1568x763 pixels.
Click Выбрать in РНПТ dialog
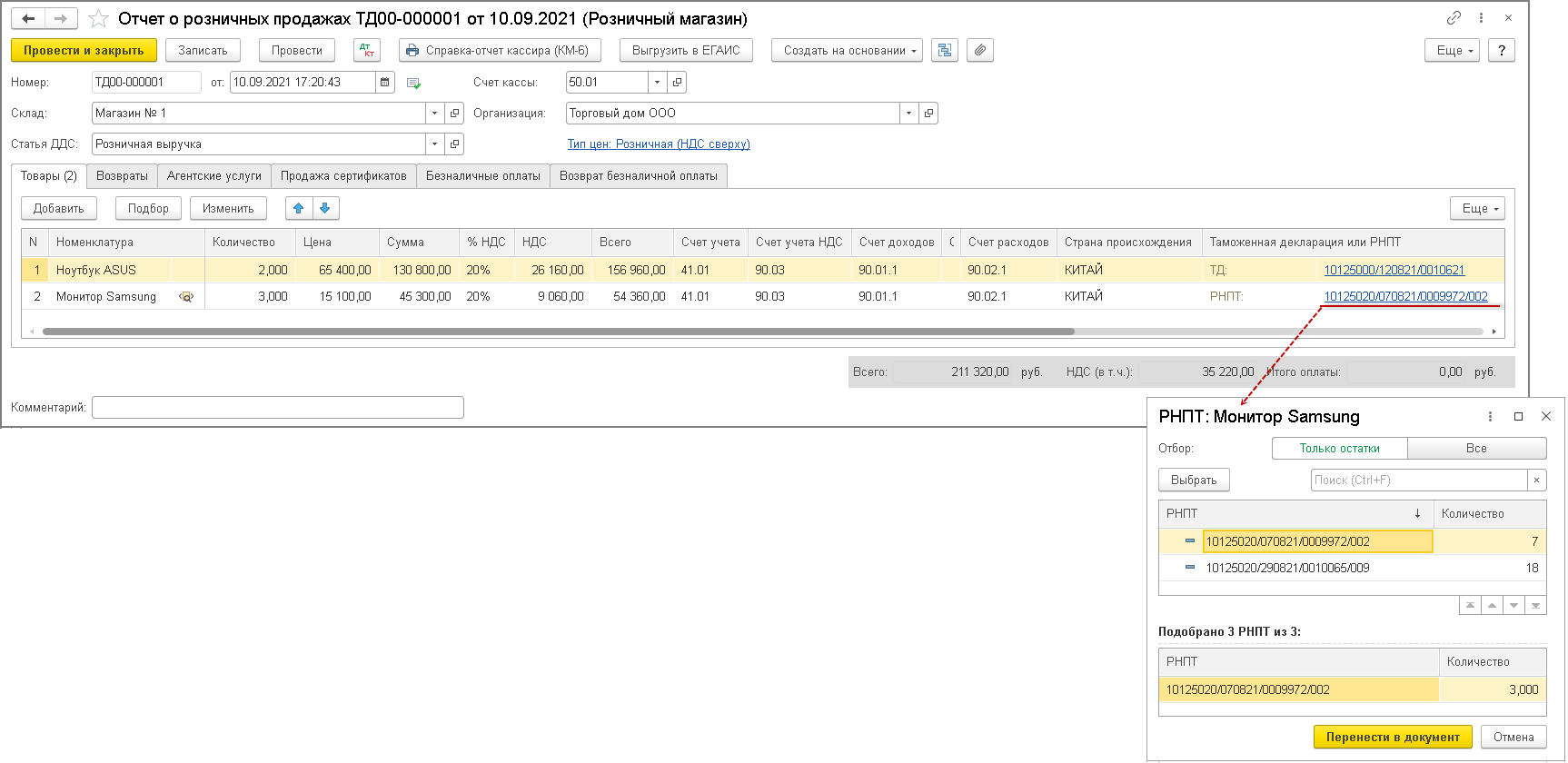(x=1194, y=481)
